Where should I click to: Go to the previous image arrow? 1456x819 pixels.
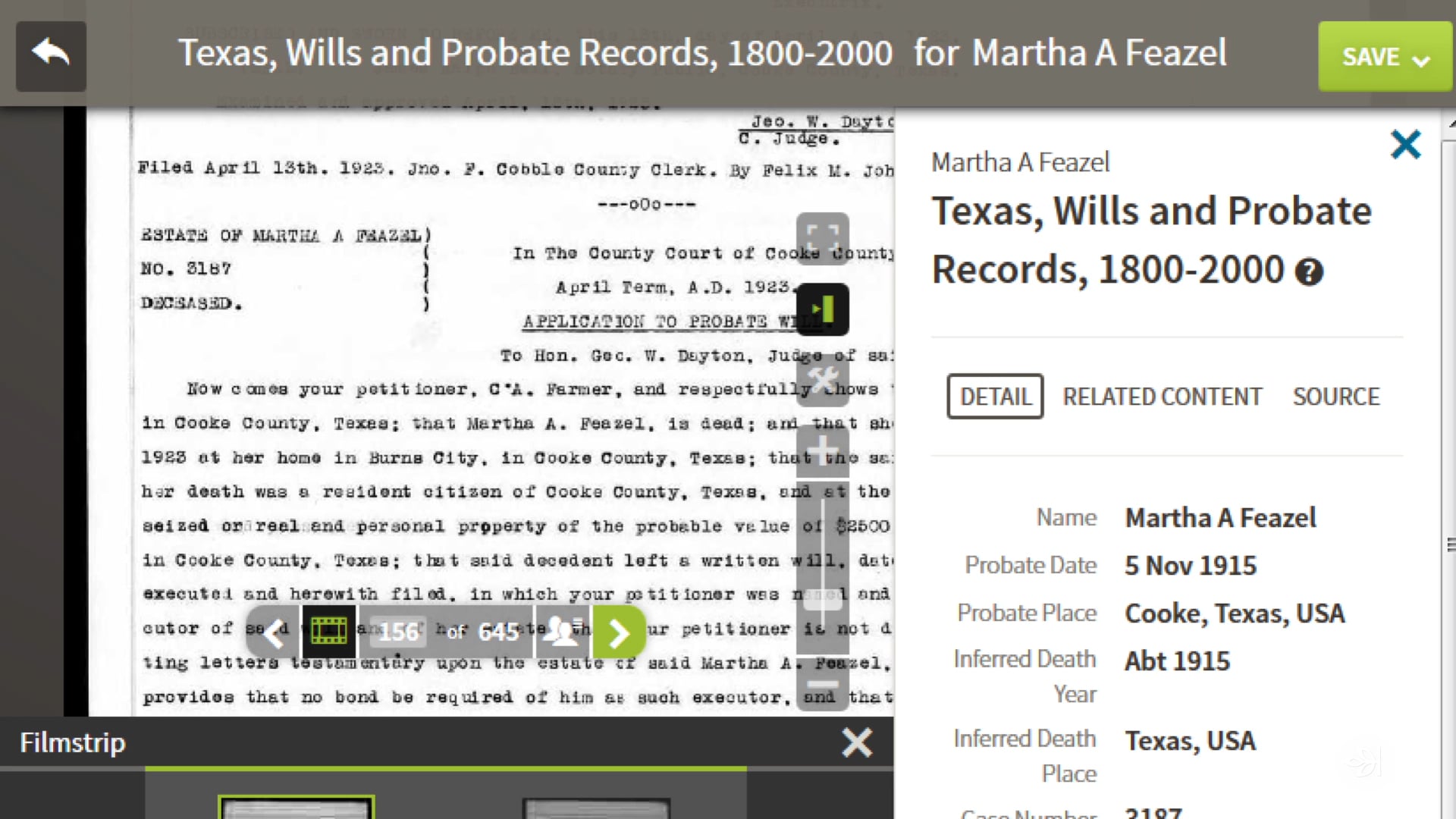(x=275, y=632)
